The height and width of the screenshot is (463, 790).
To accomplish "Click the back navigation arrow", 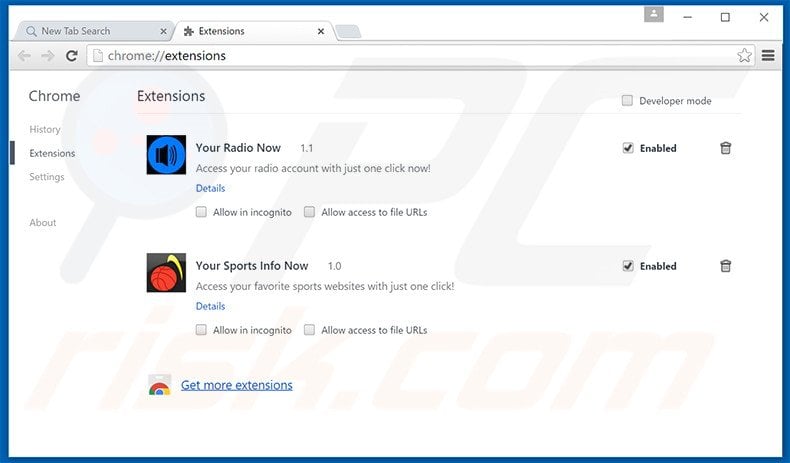I will [x=24, y=56].
